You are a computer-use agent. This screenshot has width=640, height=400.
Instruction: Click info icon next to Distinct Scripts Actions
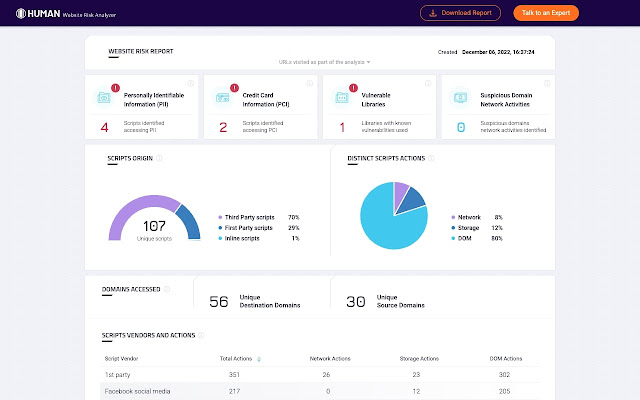pos(431,158)
